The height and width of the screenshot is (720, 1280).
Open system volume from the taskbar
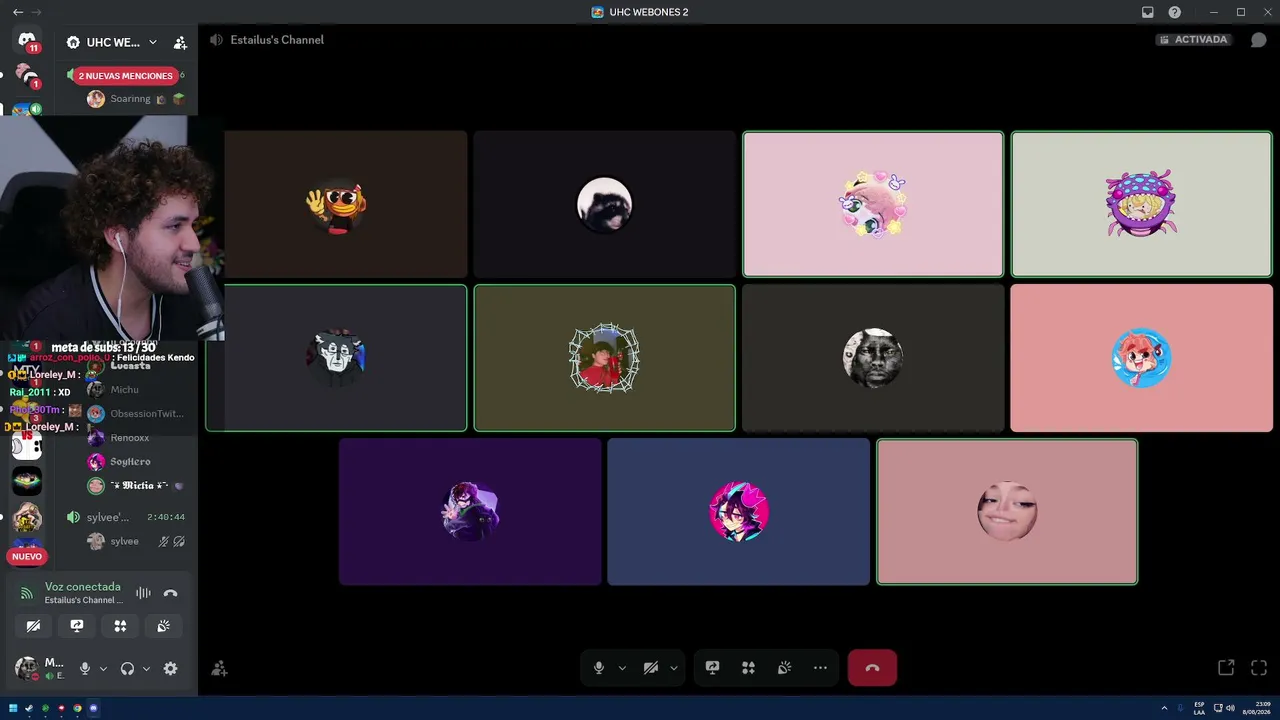click(1230, 708)
